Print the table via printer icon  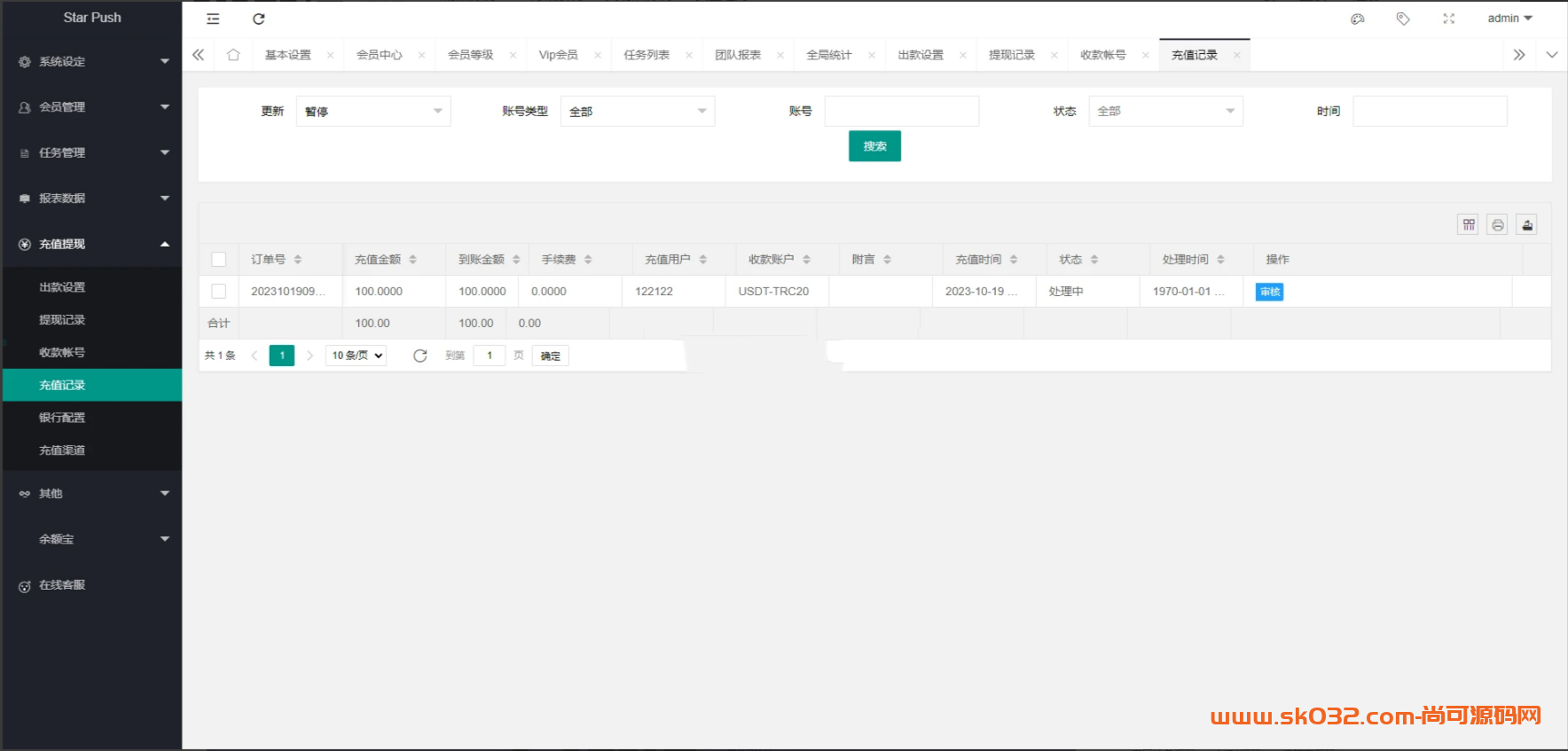[1498, 225]
